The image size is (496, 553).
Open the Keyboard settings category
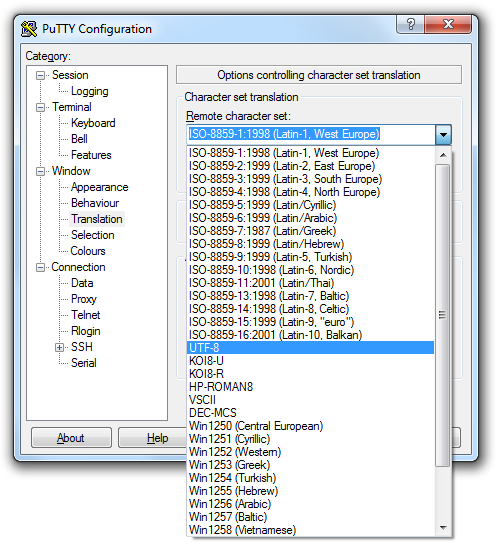click(x=93, y=123)
